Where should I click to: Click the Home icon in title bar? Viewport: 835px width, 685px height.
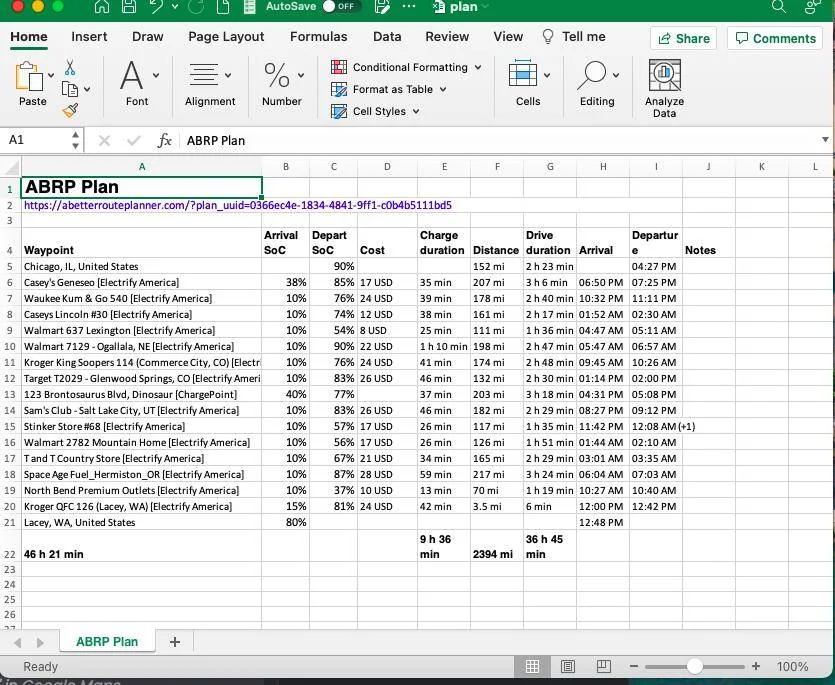point(102,6)
